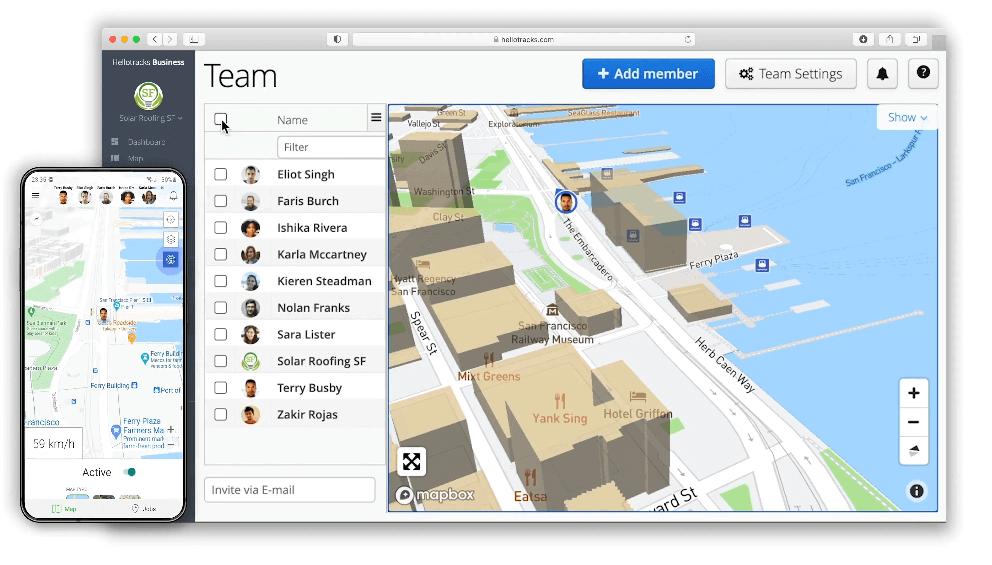The width and height of the screenshot is (992, 565).
Task: Open the member table column menu
Action: (376, 118)
